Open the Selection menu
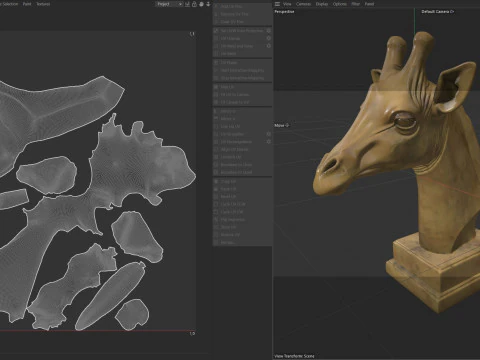This screenshot has width=480, height=360. [x=10, y=4]
